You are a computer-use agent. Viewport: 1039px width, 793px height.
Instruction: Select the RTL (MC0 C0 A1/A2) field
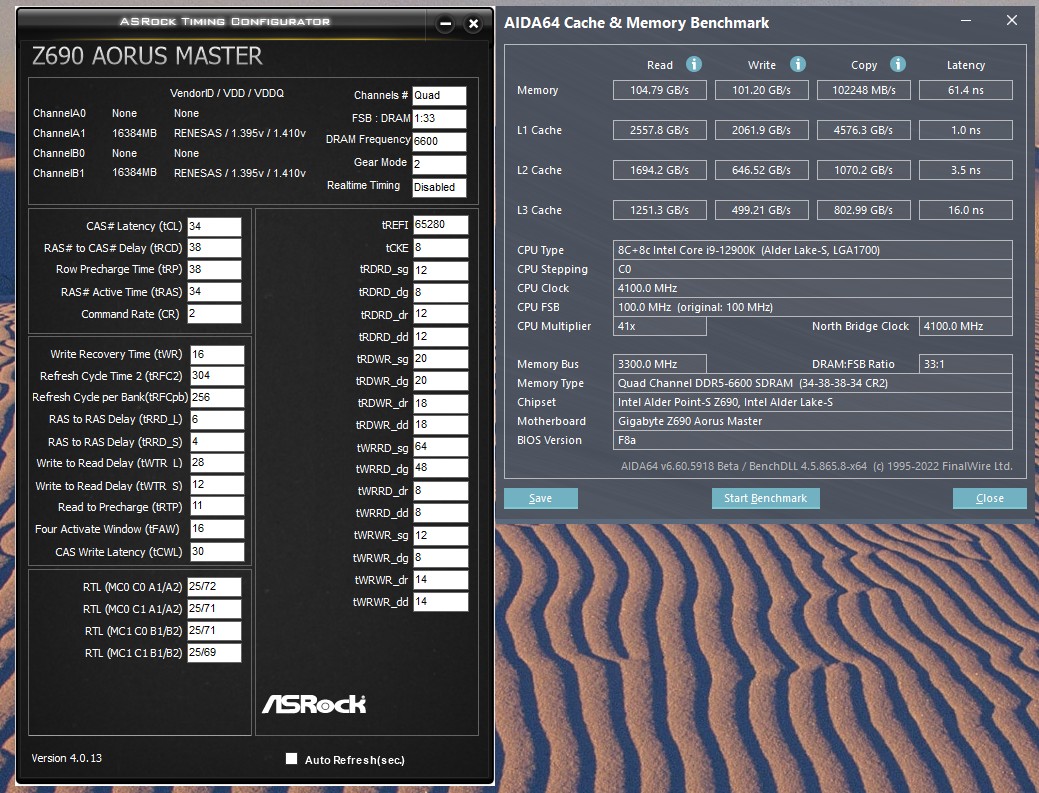click(214, 587)
